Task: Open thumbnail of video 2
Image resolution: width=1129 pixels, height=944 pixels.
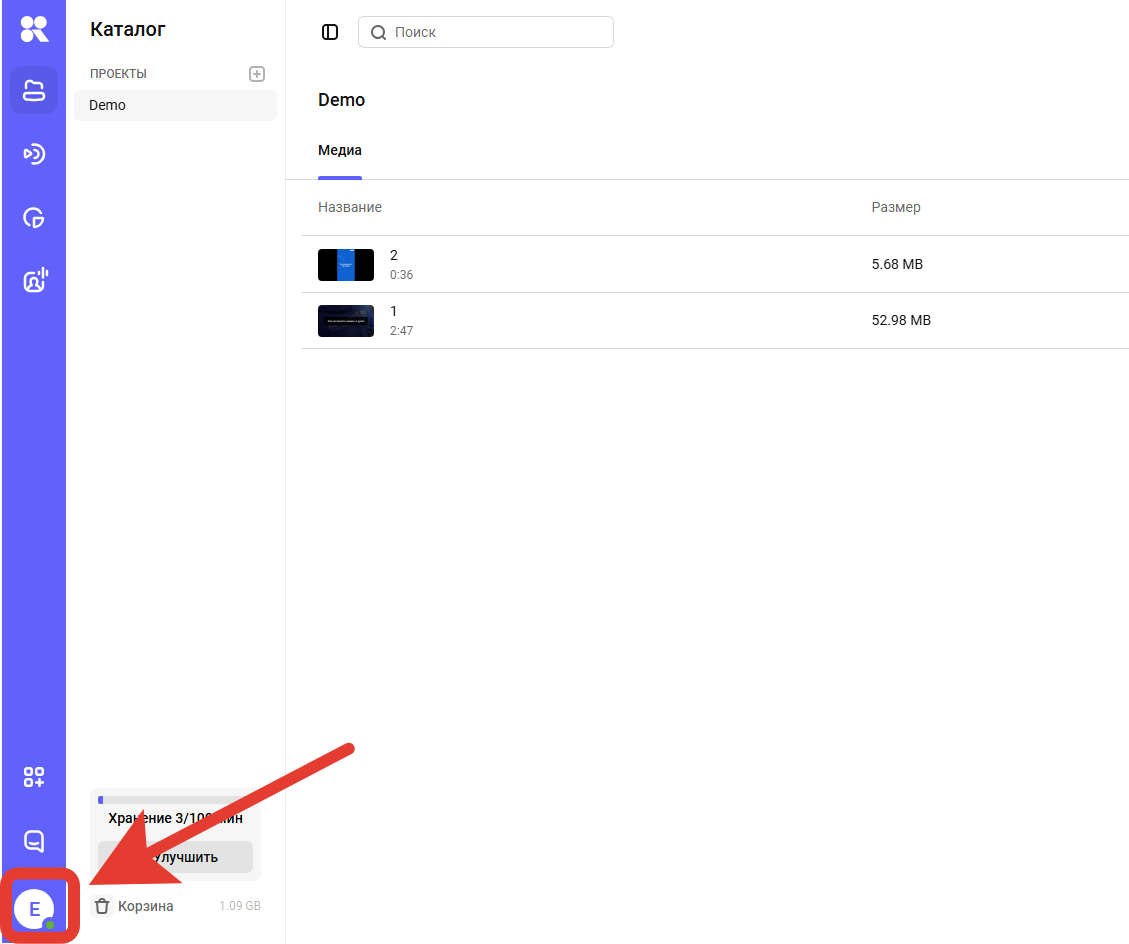Action: click(346, 265)
